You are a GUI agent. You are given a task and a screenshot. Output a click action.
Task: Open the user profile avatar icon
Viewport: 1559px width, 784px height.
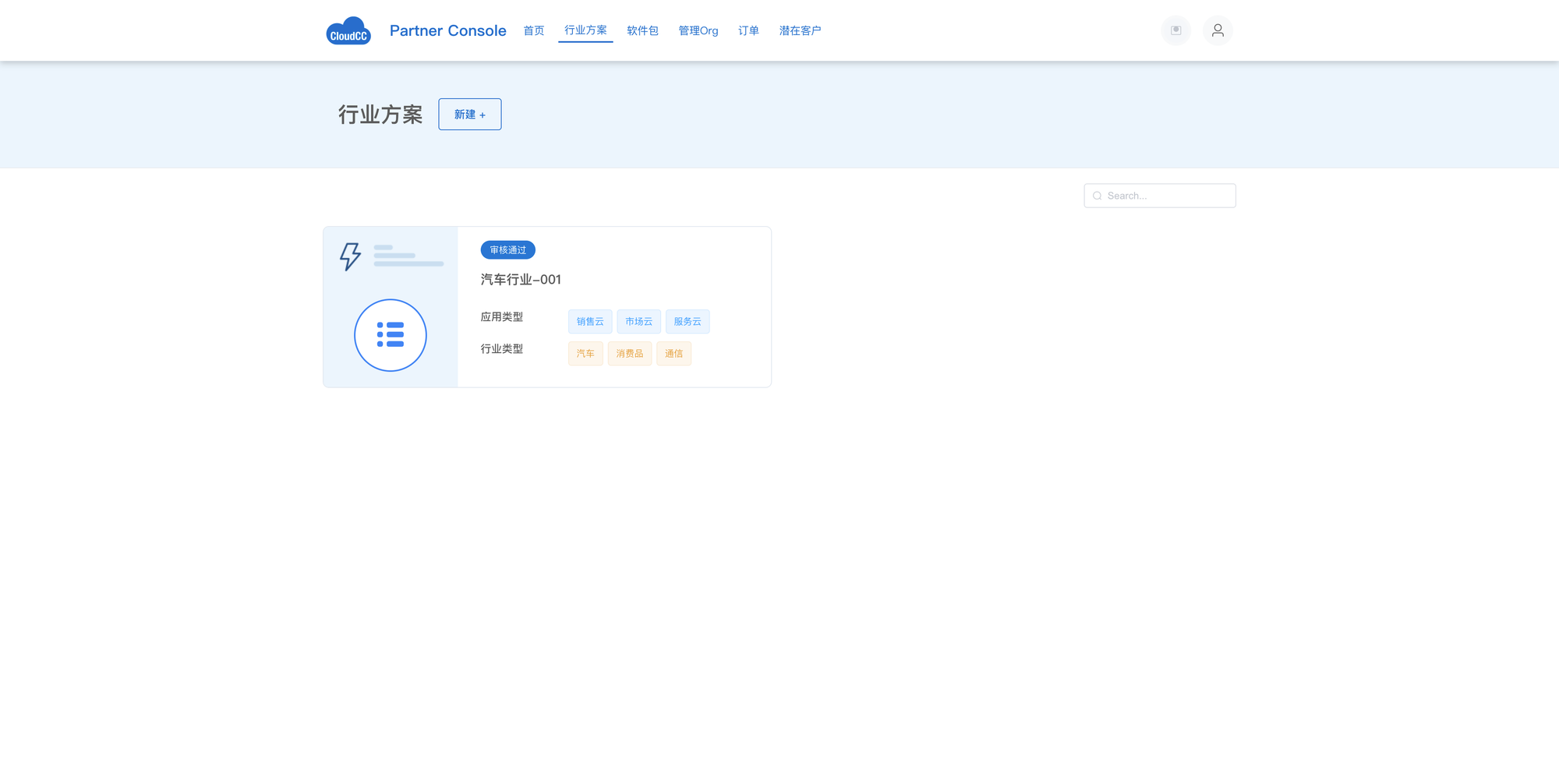(1217, 30)
